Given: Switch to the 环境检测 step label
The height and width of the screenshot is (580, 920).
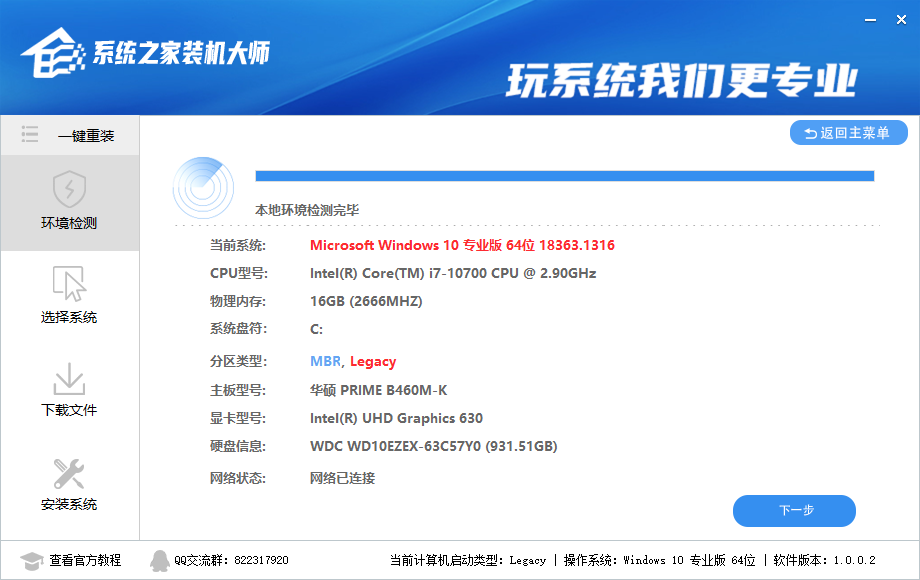Looking at the screenshot, I should [69, 223].
